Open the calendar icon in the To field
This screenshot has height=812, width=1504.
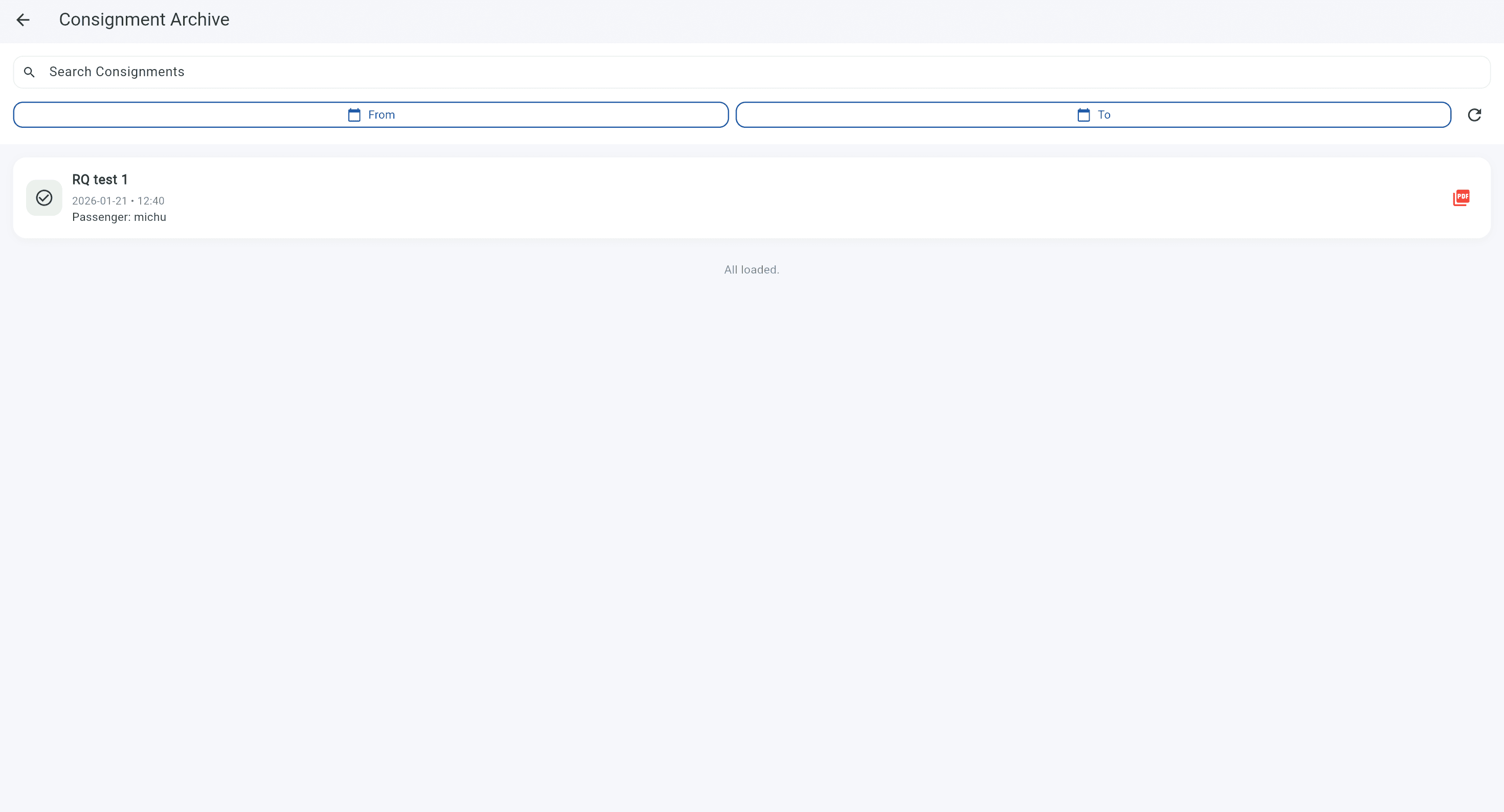coord(1083,115)
